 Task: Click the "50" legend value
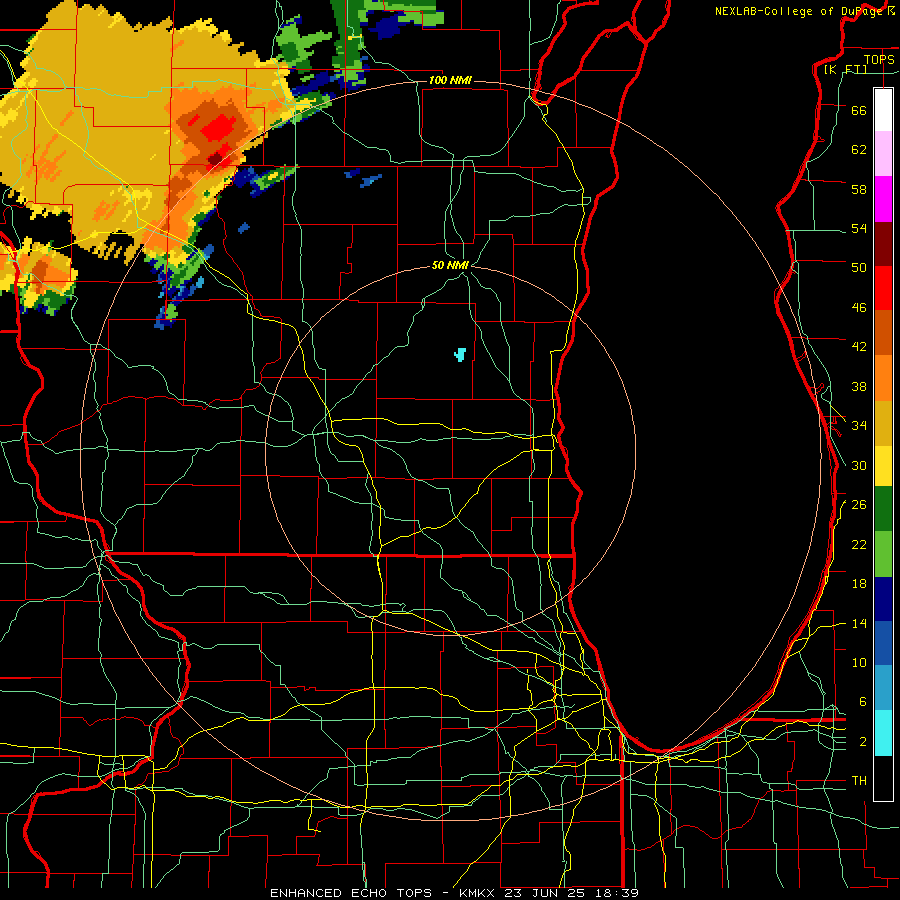coord(859,267)
